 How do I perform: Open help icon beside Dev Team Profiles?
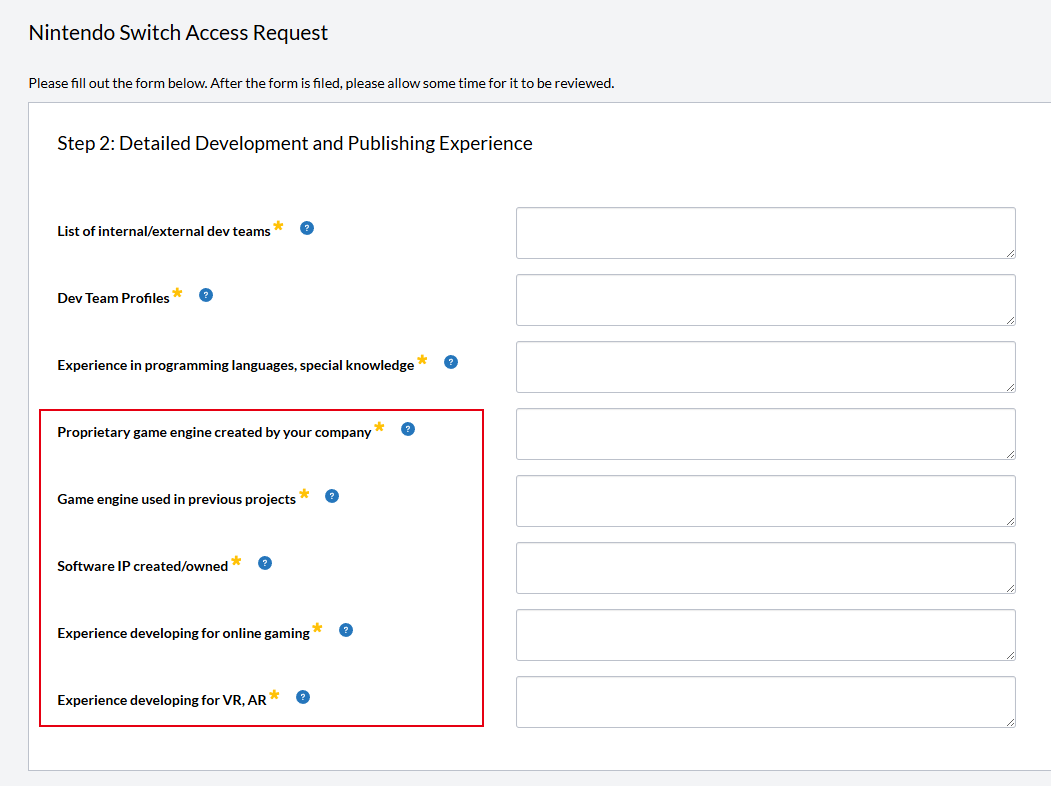coord(206,296)
